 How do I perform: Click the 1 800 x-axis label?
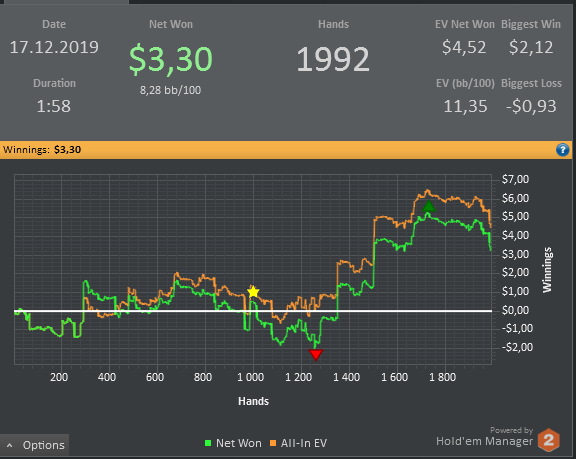click(x=442, y=377)
